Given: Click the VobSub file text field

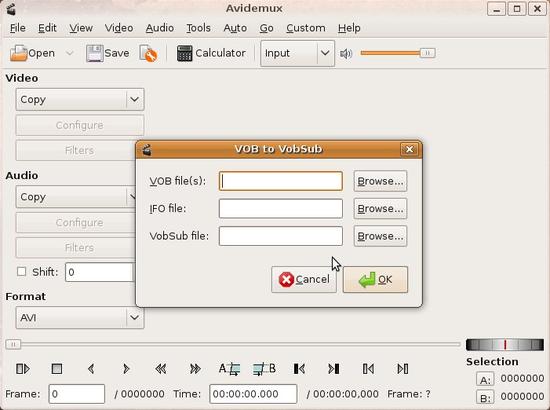Looking at the screenshot, I should [x=281, y=236].
